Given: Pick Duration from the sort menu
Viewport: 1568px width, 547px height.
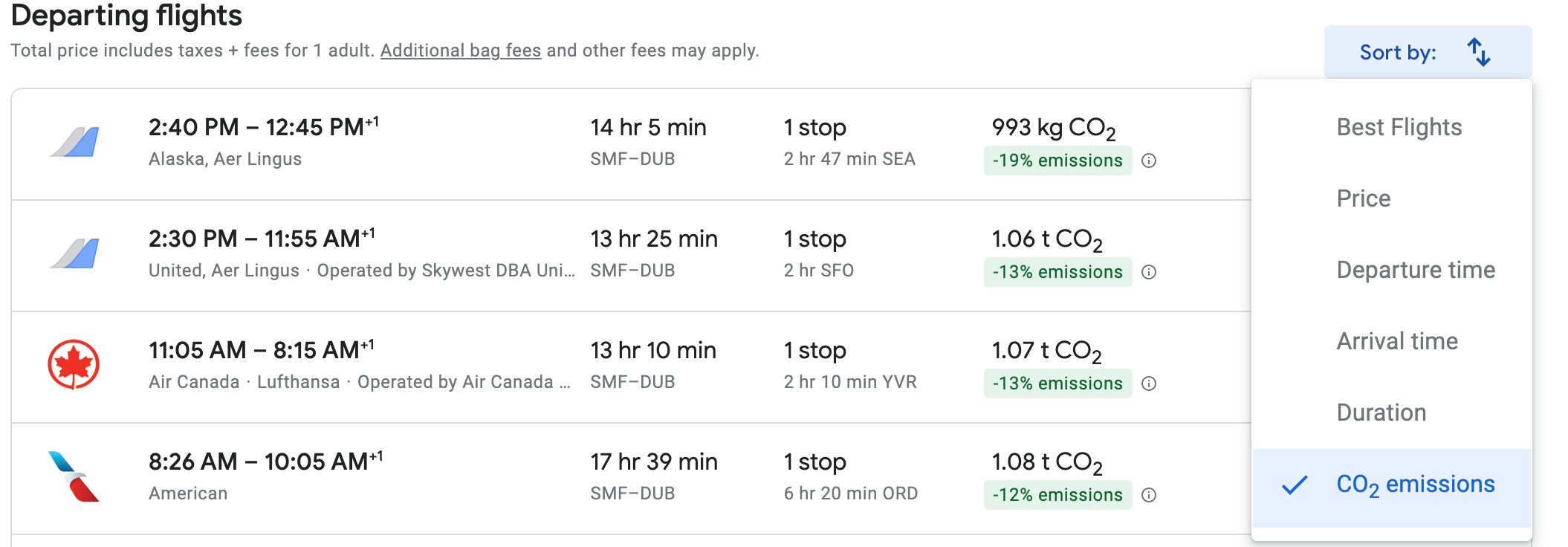Looking at the screenshot, I should click(1381, 412).
